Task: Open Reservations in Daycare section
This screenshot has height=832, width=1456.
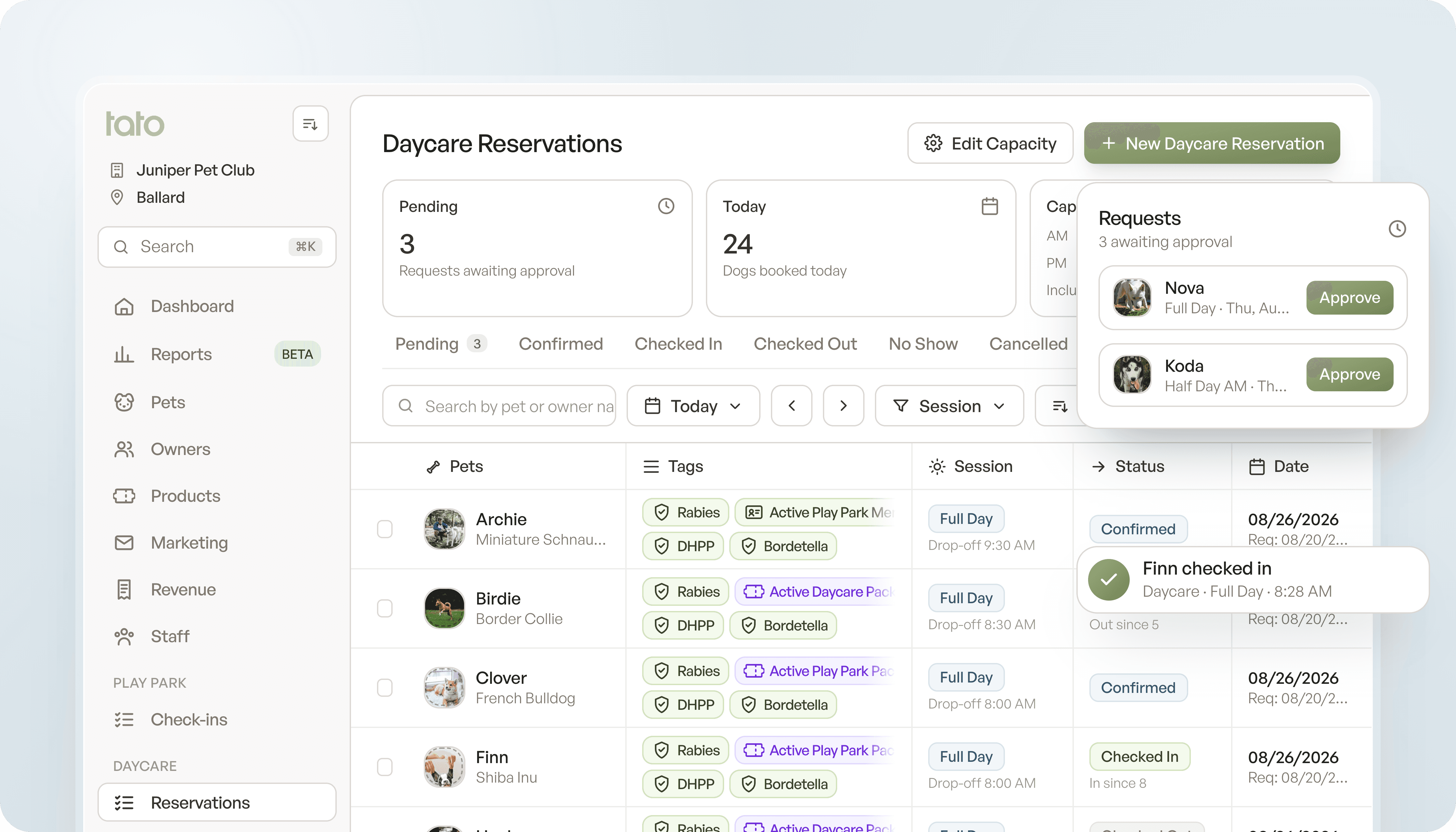Action: click(217, 803)
